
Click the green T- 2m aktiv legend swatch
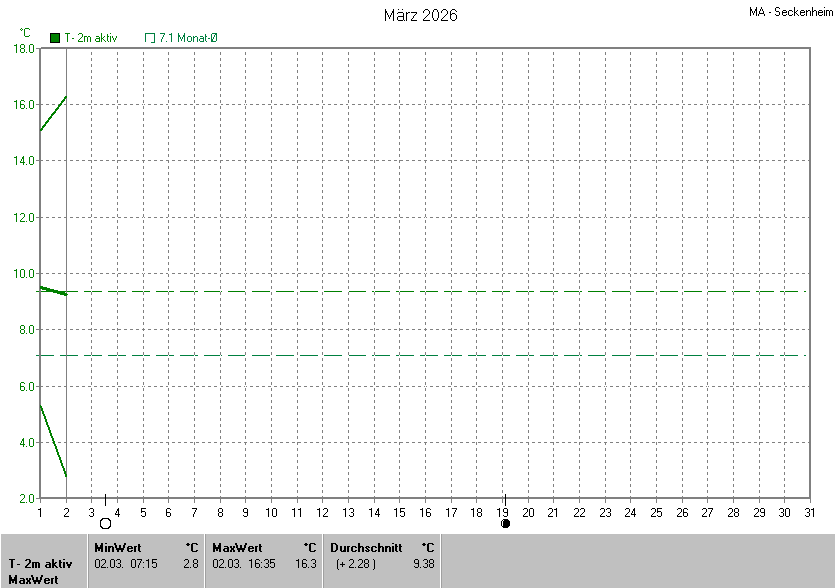click(x=55, y=38)
